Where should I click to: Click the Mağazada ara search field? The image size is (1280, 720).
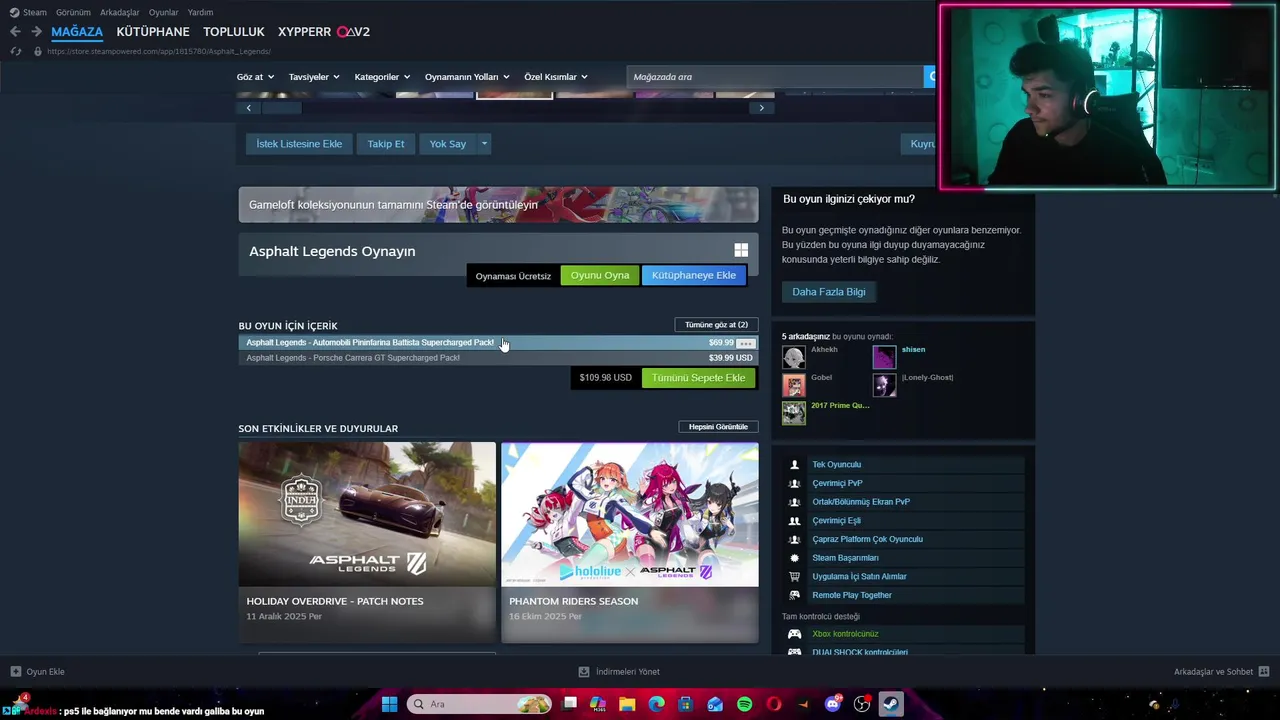click(775, 77)
